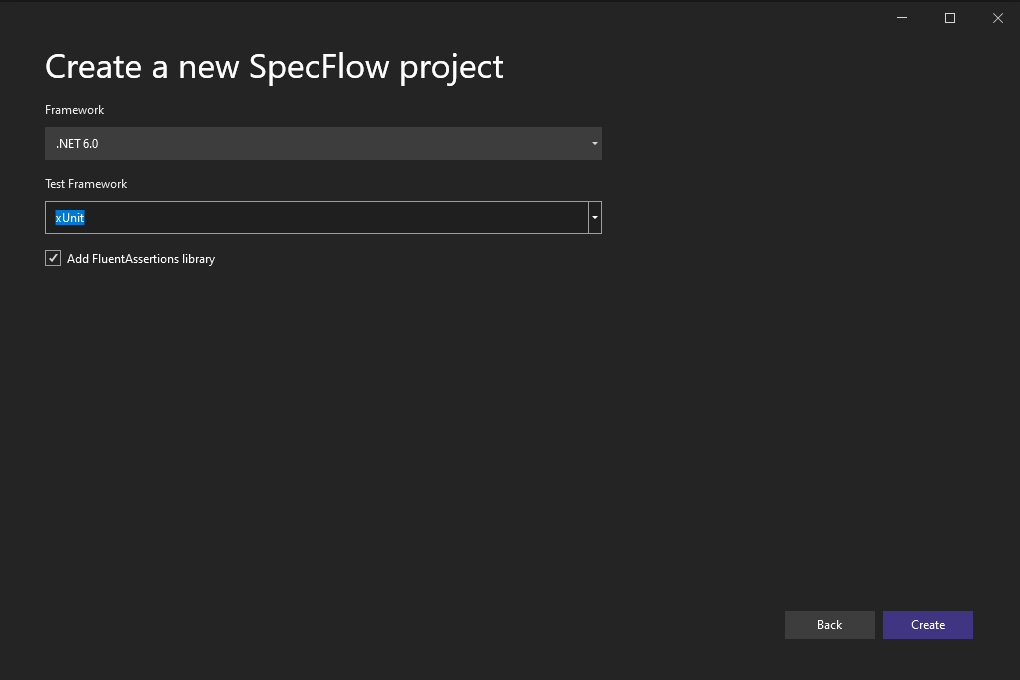Select the xUnit text in Test Framework field
Image resolution: width=1020 pixels, height=680 pixels.
click(68, 217)
